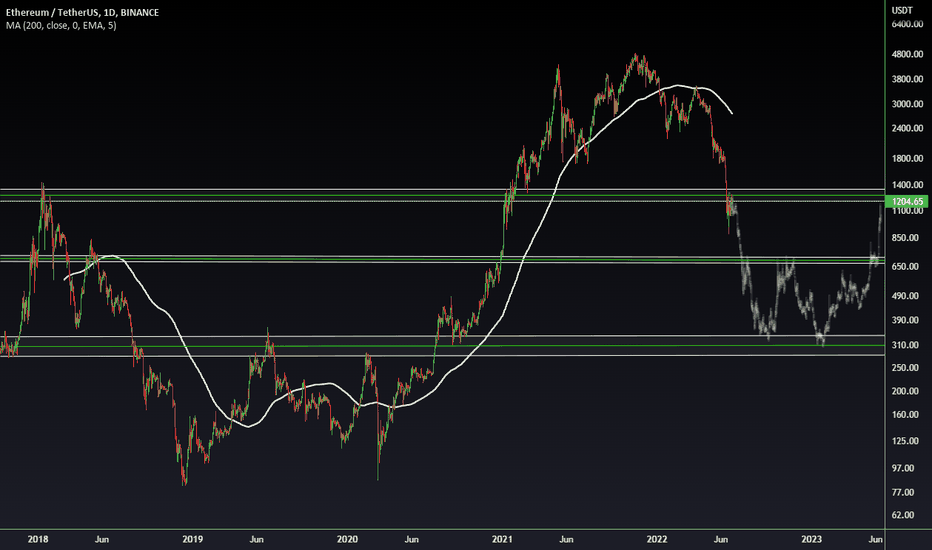The image size is (932, 550).
Task: Click the Jun label between 2019 and 2020
Action: (x=257, y=539)
